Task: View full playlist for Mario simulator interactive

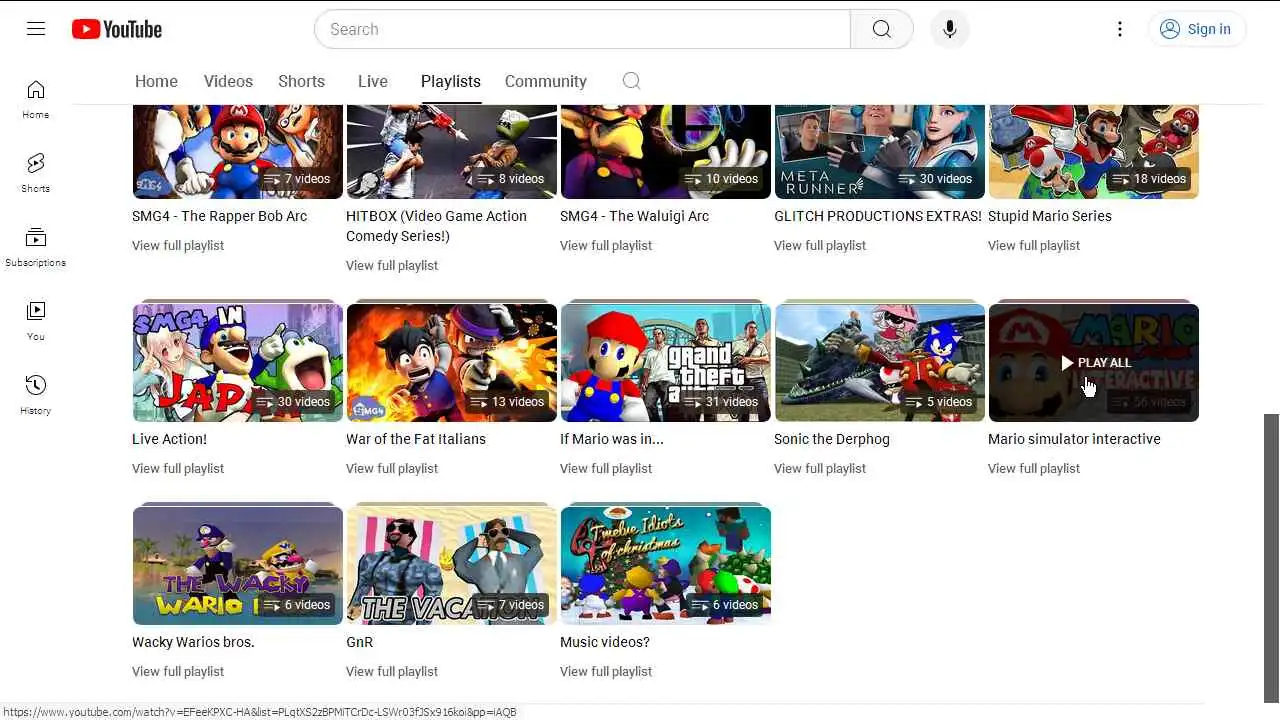Action: (1034, 468)
